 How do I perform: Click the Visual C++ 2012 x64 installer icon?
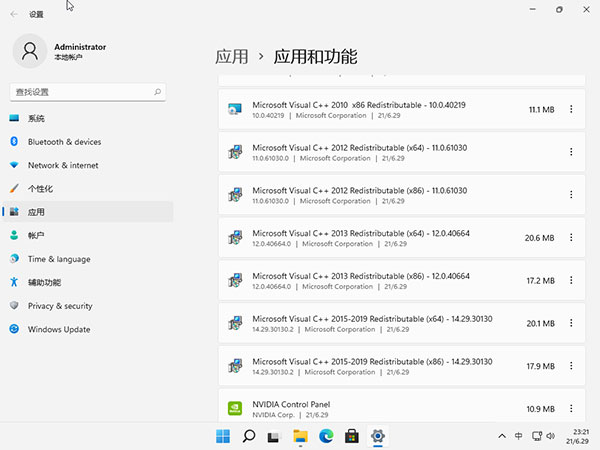click(x=235, y=152)
